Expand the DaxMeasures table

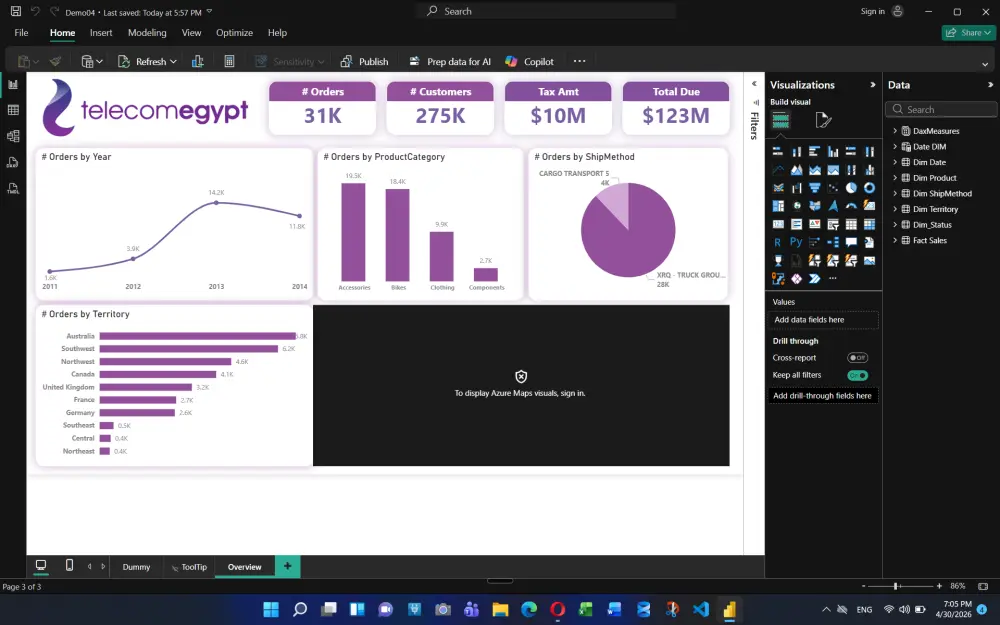pos(895,131)
